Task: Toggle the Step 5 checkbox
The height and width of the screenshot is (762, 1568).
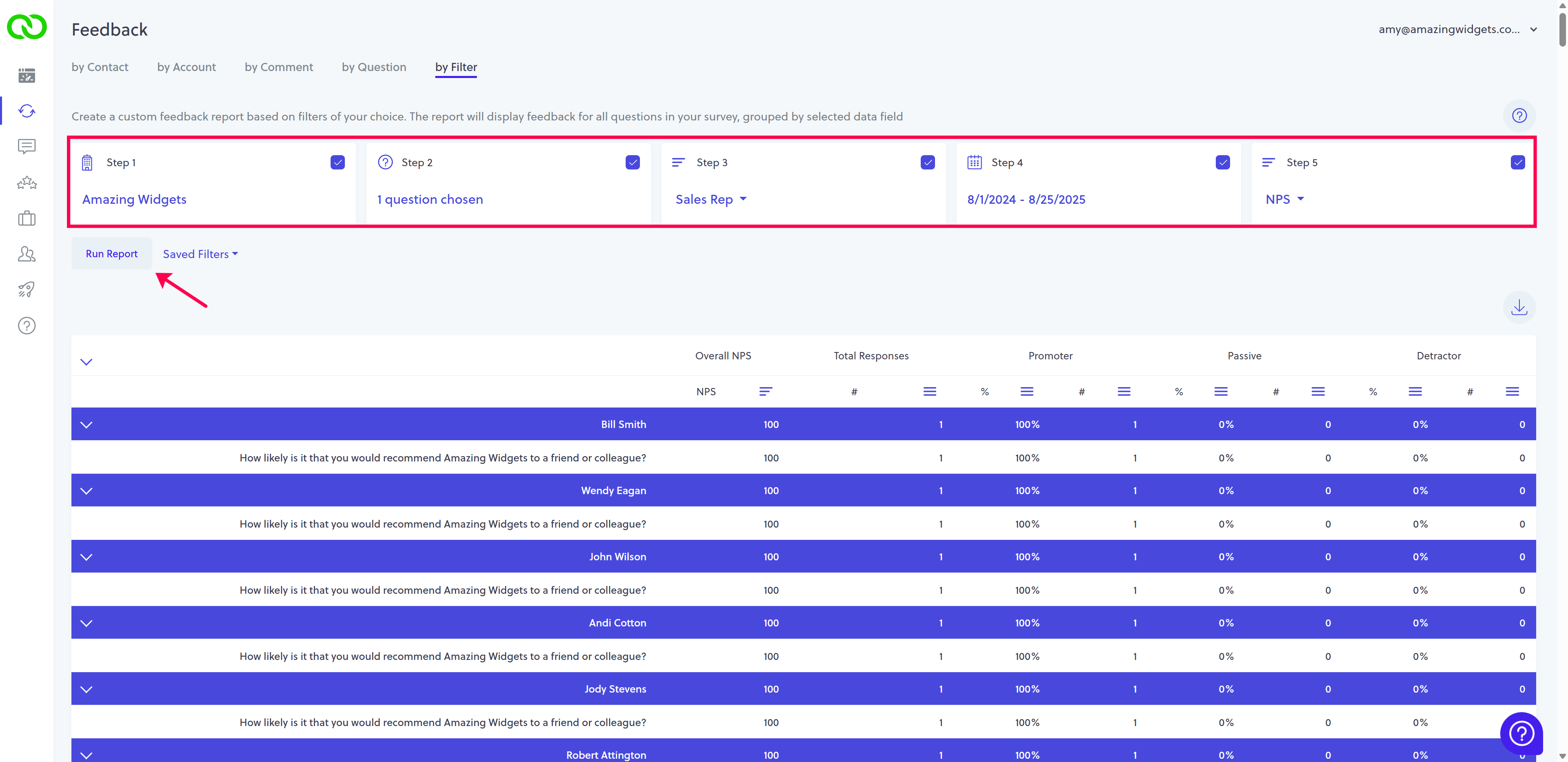Action: [x=1517, y=162]
